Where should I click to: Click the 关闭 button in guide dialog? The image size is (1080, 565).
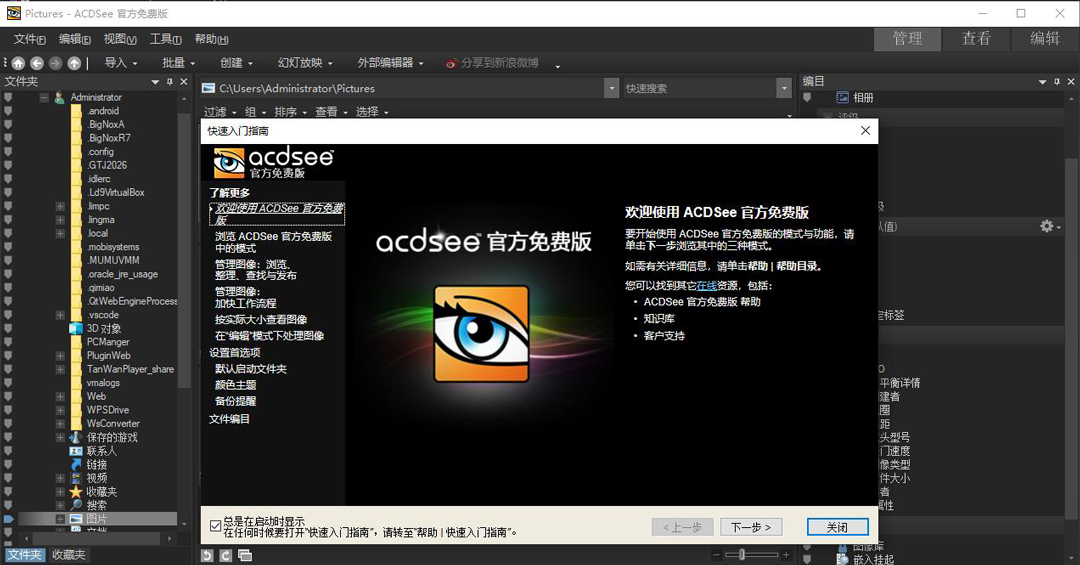(x=838, y=527)
